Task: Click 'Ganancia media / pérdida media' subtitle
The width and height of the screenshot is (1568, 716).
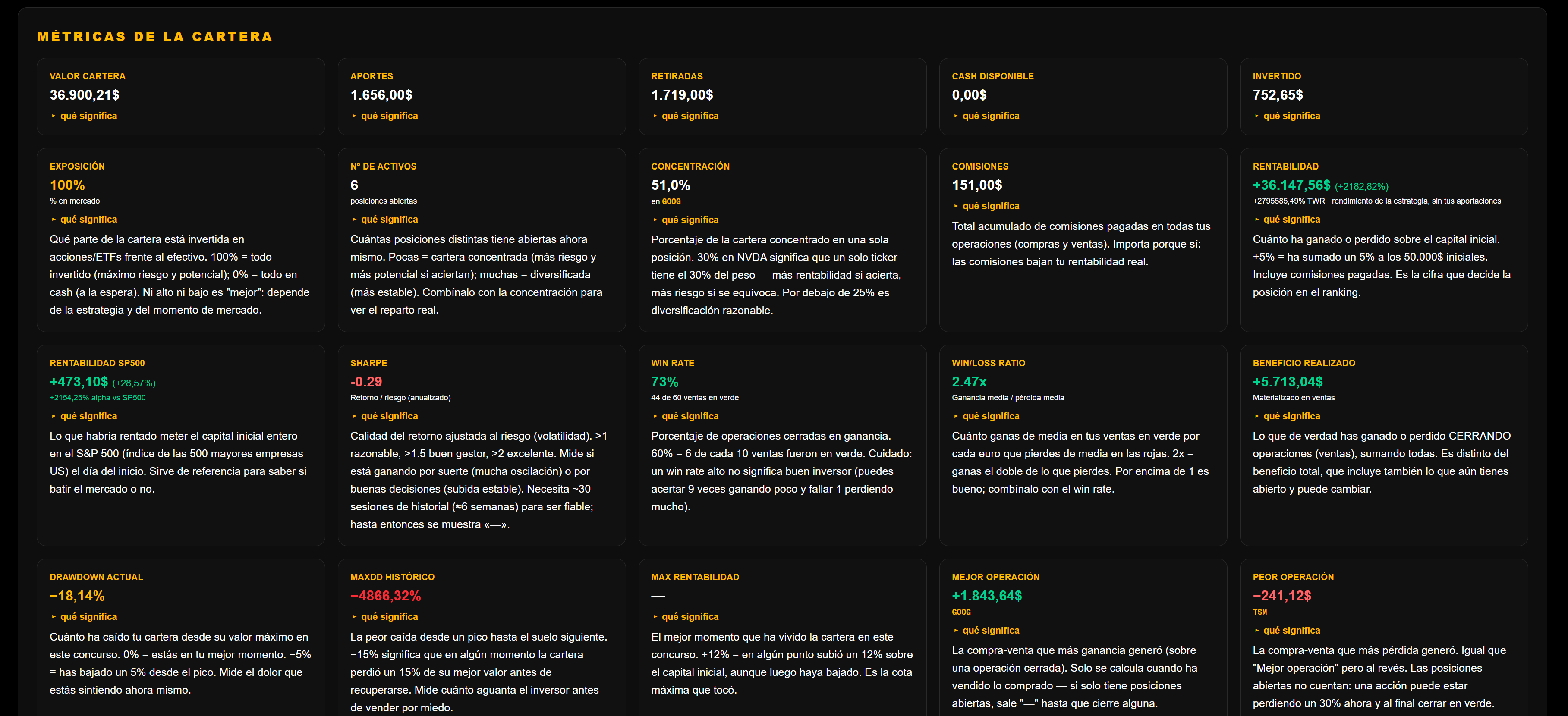Action: pyautogui.click(x=1008, y=397)
